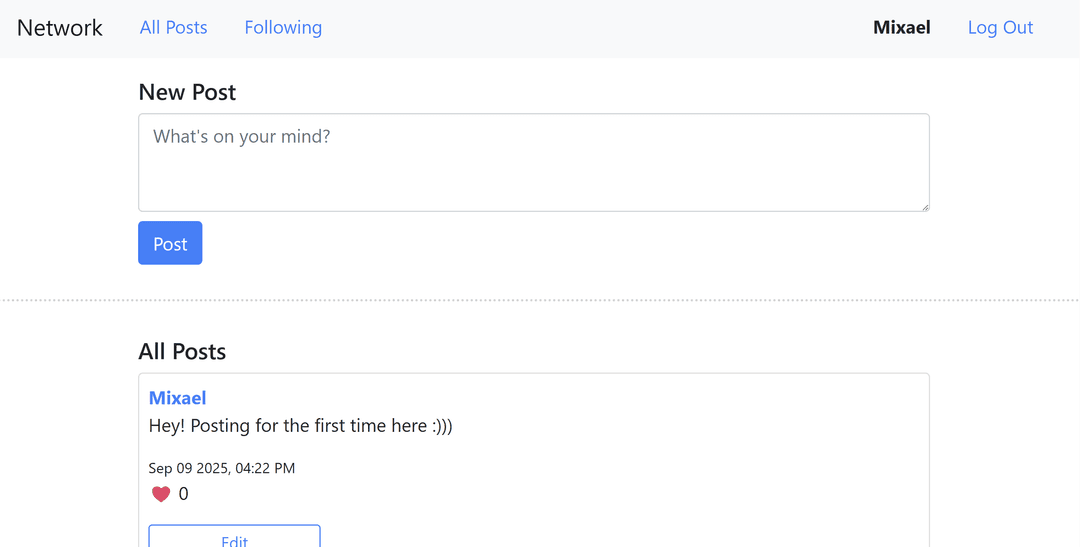Like the post with the heart icon
The height and width of the screenshot is (547, 1080).
161,494
